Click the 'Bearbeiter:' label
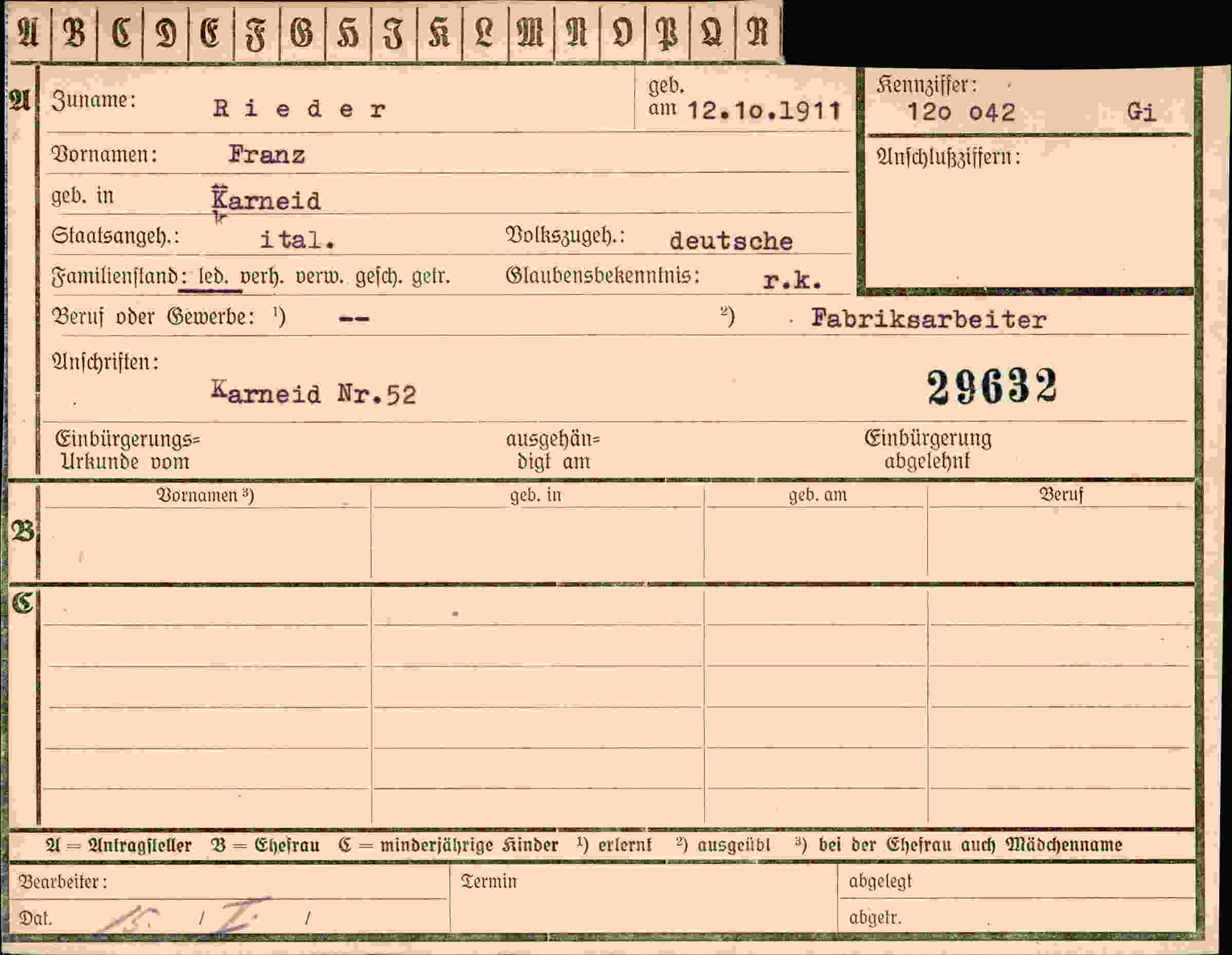 pyautogui.click(x=63, y=881)
